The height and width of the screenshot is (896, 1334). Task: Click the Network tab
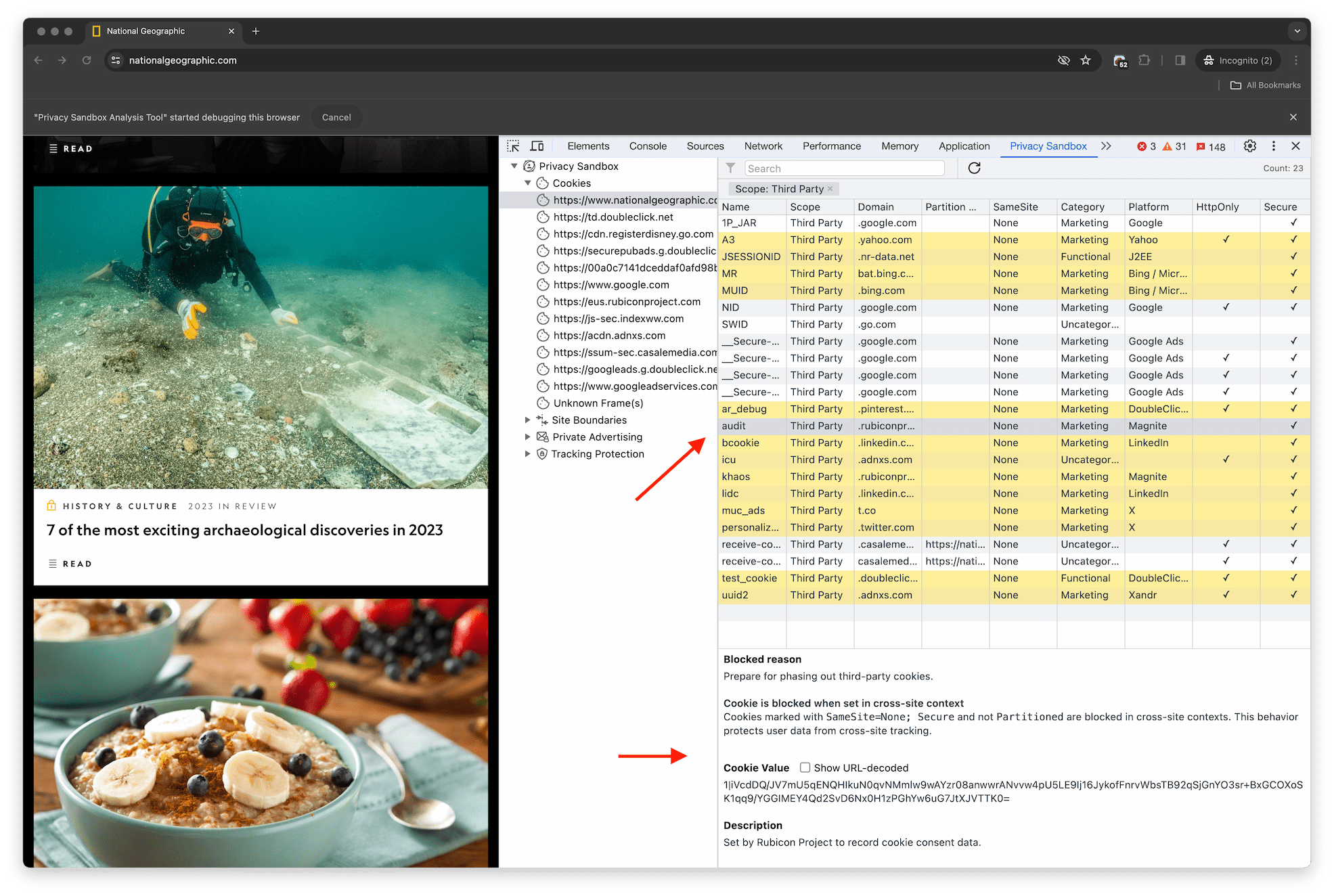pos(763,145)
